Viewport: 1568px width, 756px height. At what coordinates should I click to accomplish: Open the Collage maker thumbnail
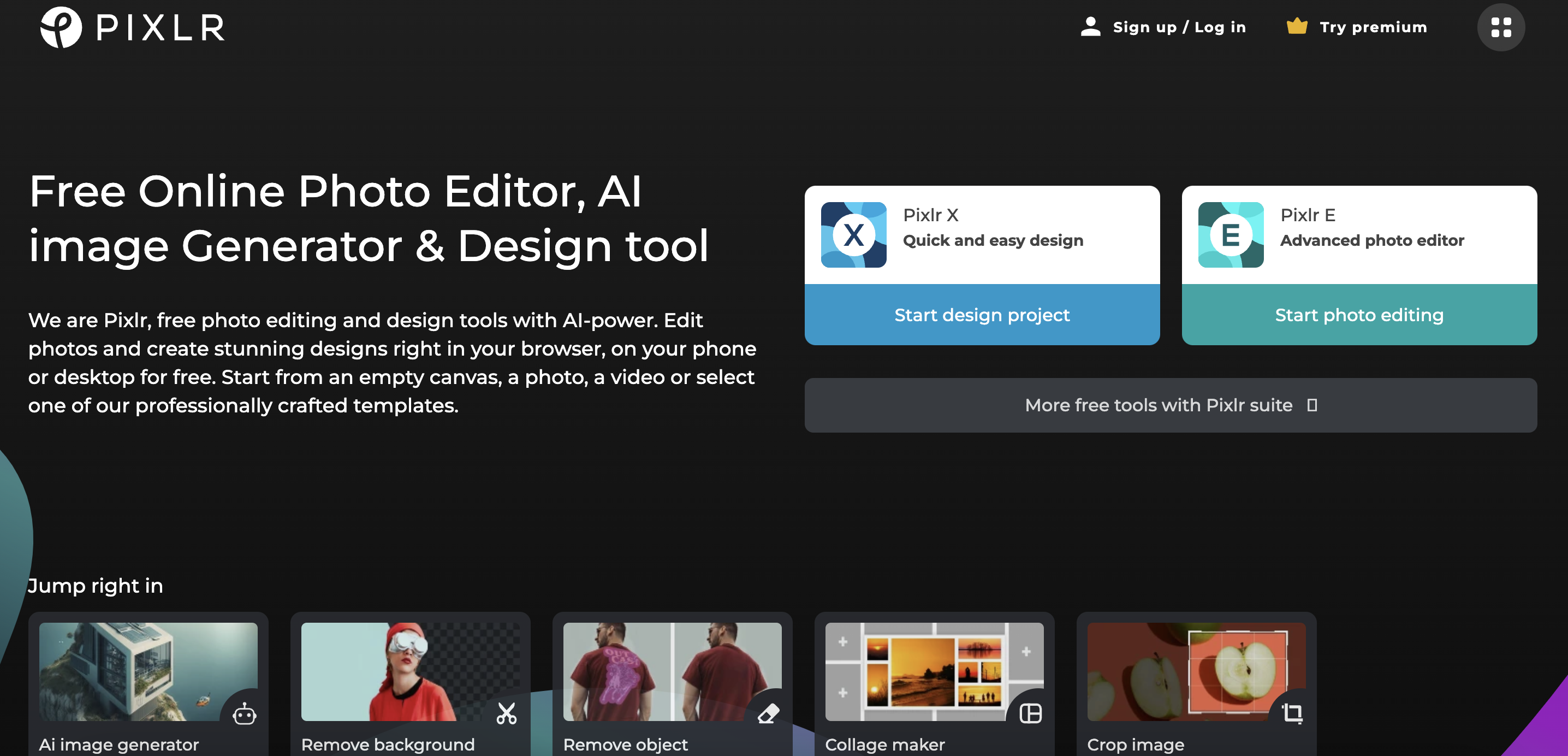(x=934, y=671)
